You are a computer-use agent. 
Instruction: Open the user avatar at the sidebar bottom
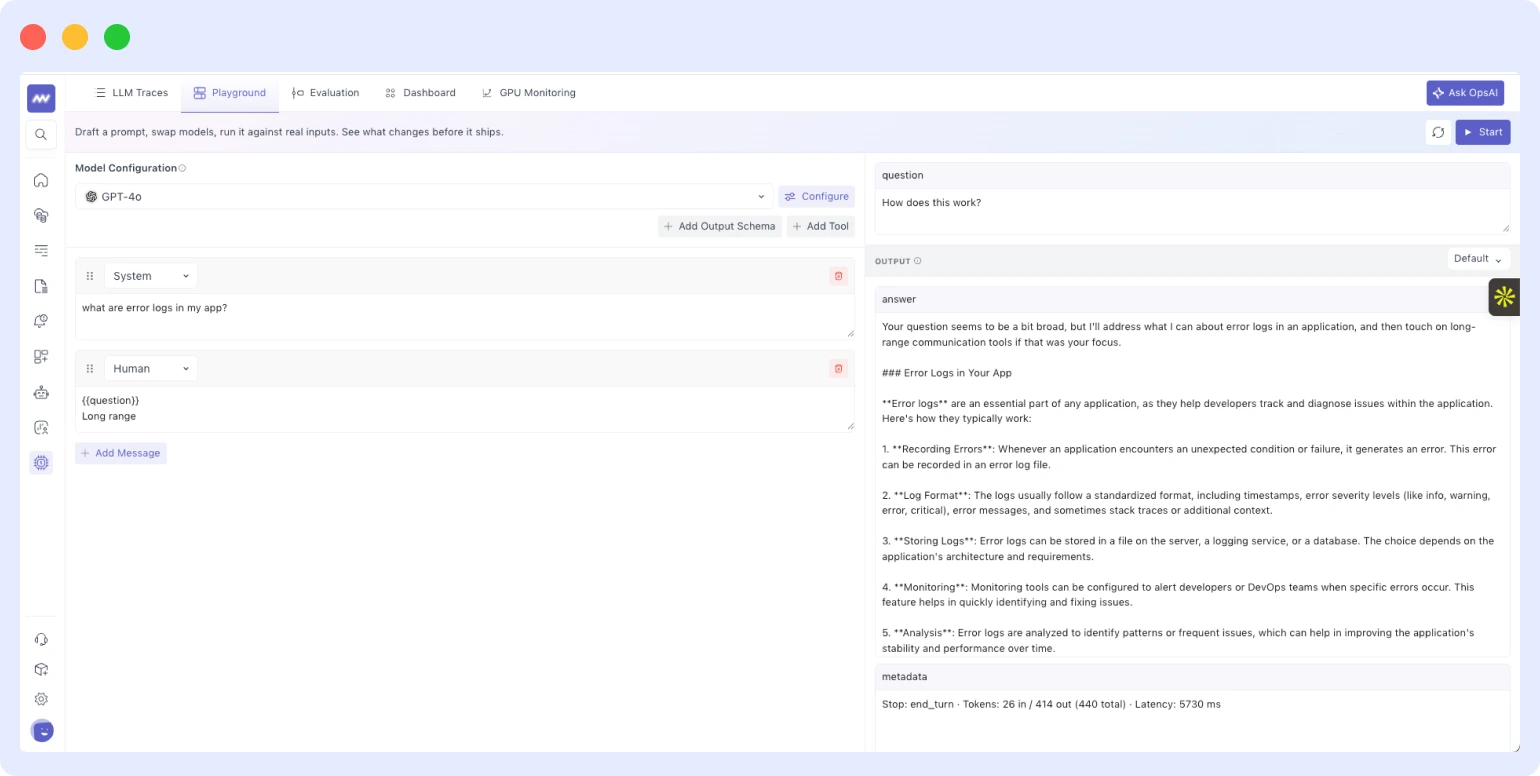[42, 731]
